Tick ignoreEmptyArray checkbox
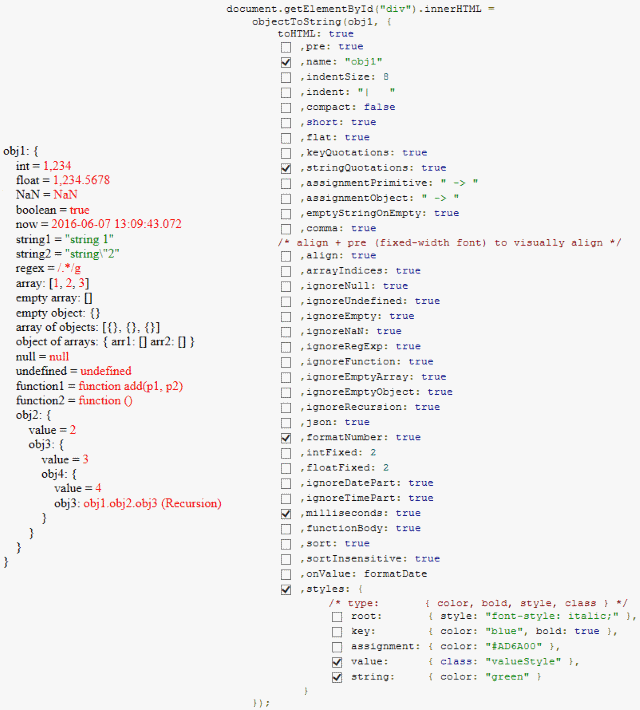640x710 pixels. [286, 378]
